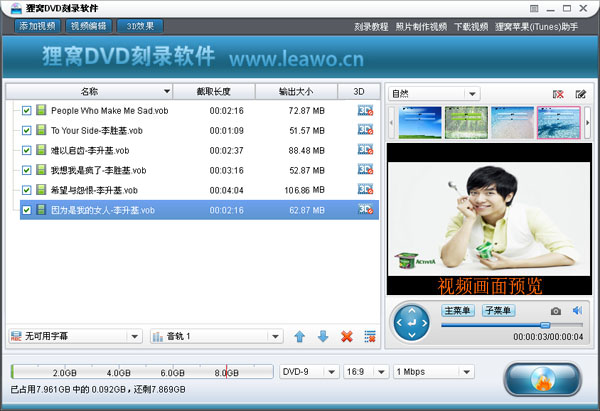Open the 1 Mbps bitrate dropdown
This screenshot has width=600, height=411.
pyautogui.click(x=434, y=372)
